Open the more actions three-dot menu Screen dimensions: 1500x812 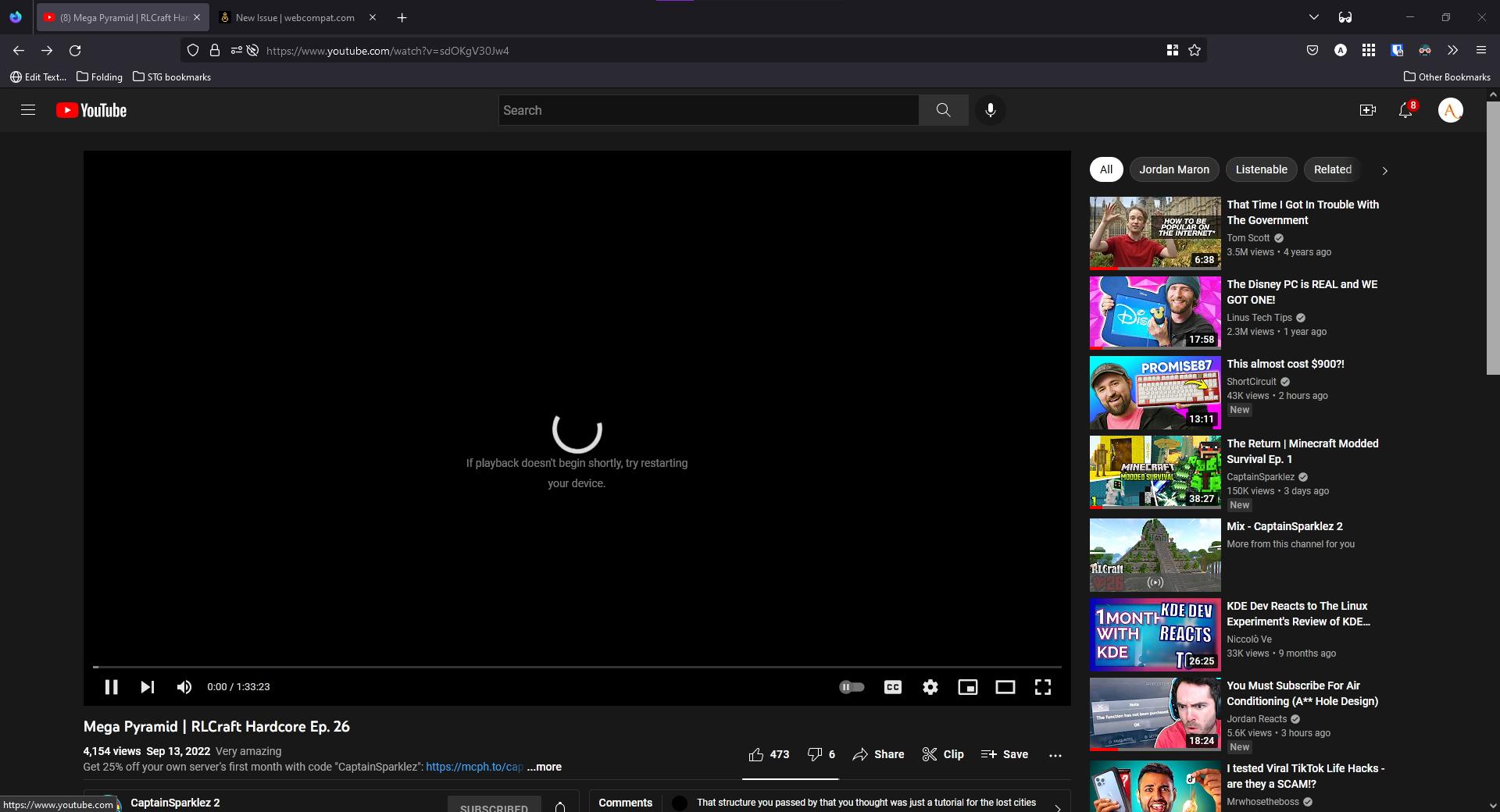1055,754
